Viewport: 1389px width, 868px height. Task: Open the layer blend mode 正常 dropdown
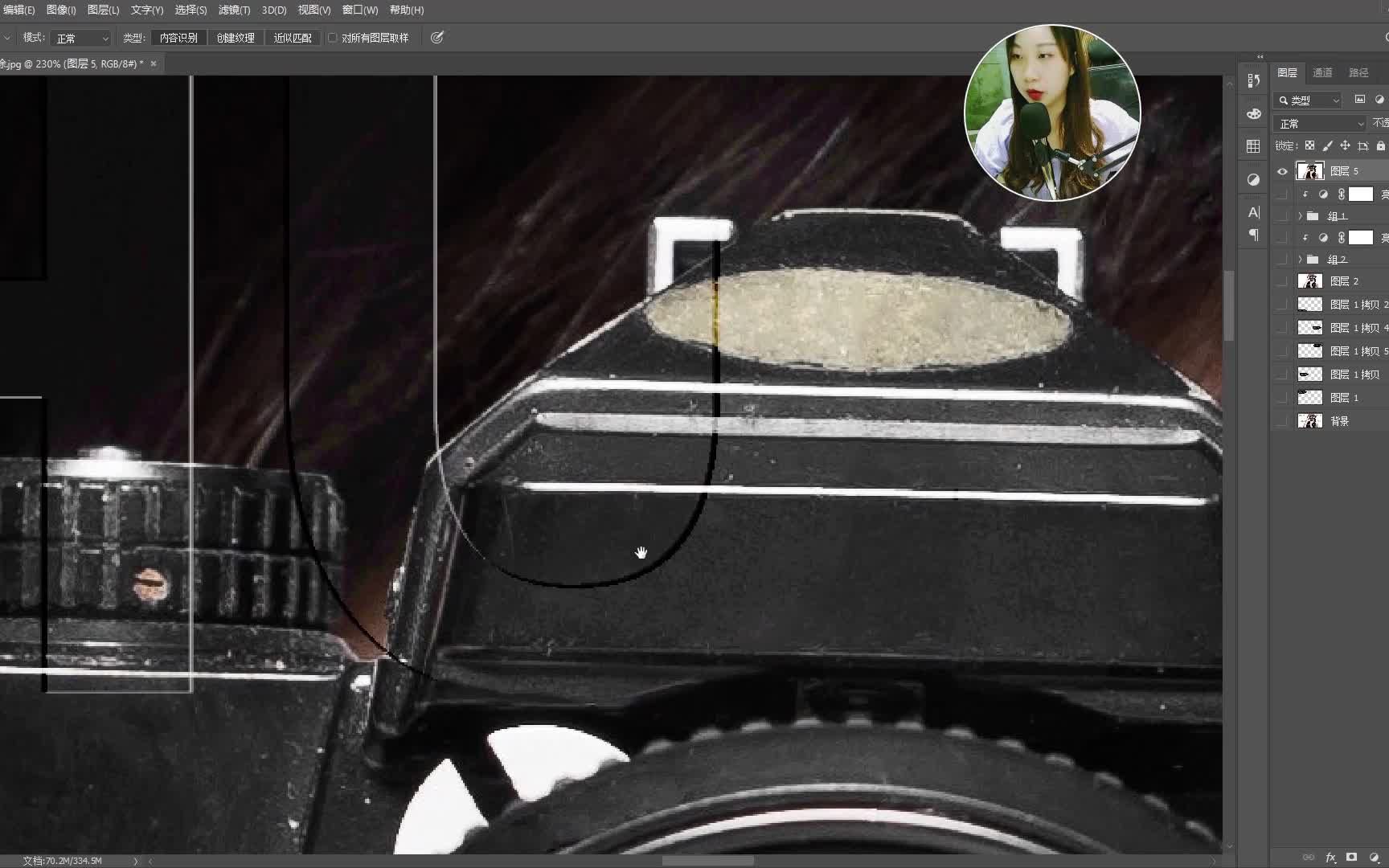1320,123
